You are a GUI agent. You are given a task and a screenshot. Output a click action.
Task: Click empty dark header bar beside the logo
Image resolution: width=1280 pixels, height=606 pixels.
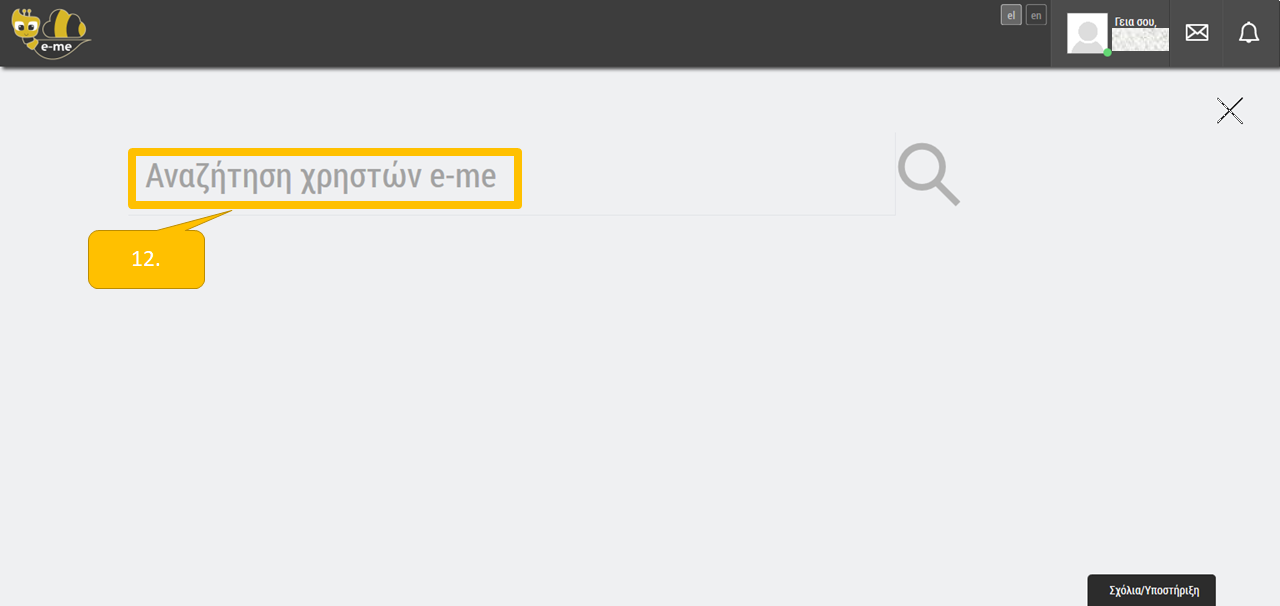click(x=500, y=33)
